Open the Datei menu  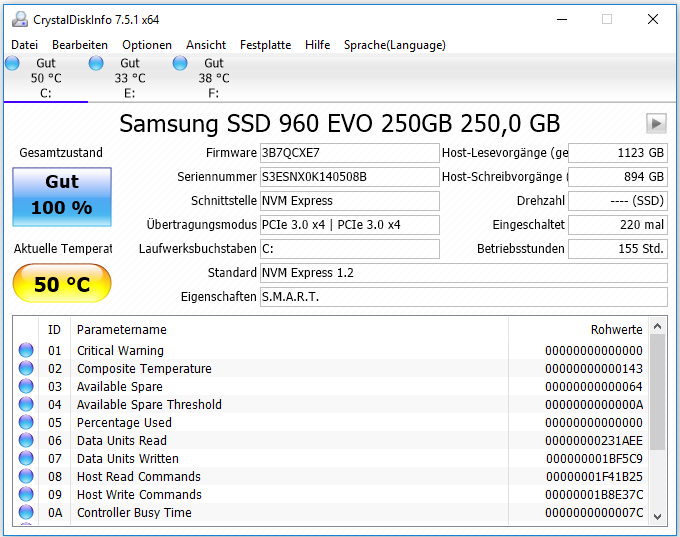(25, 45)
